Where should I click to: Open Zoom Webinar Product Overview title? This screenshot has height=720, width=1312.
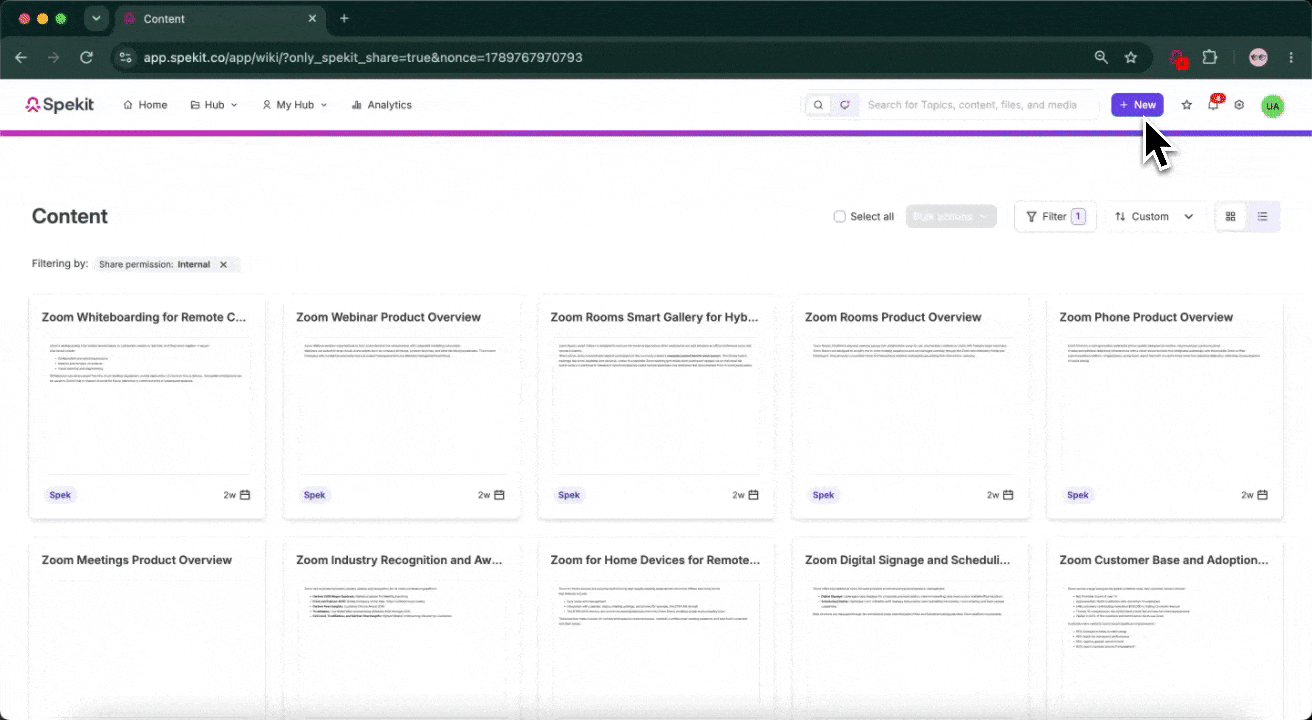tap(389, 317)
